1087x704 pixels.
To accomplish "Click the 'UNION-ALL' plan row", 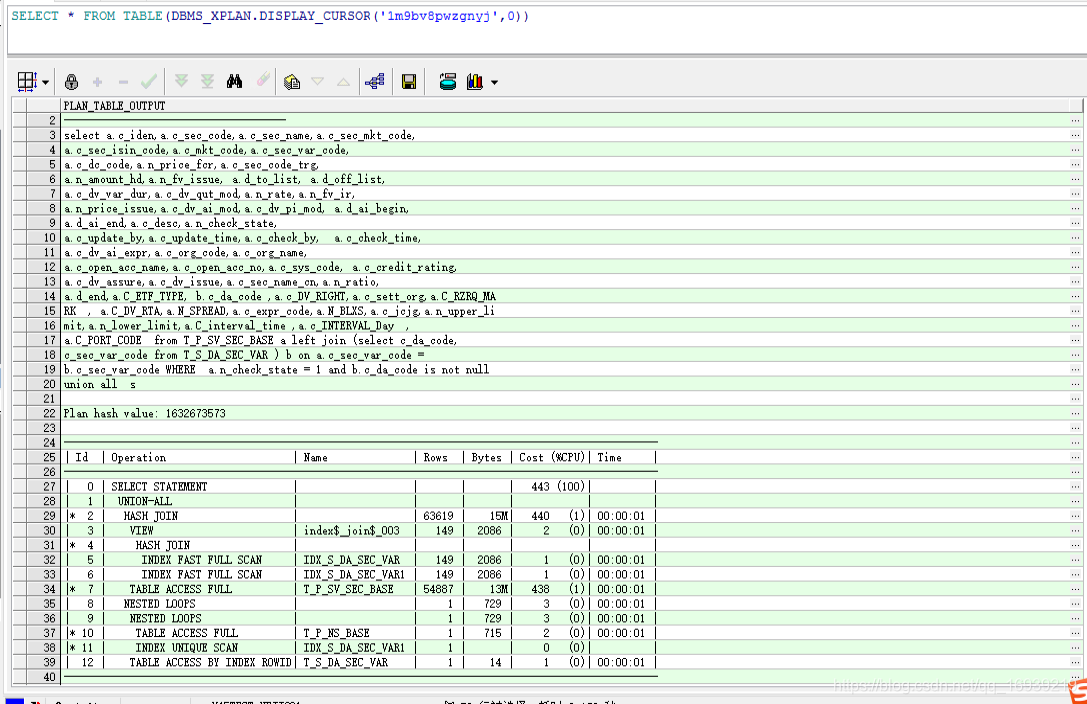I will [565, 501].
